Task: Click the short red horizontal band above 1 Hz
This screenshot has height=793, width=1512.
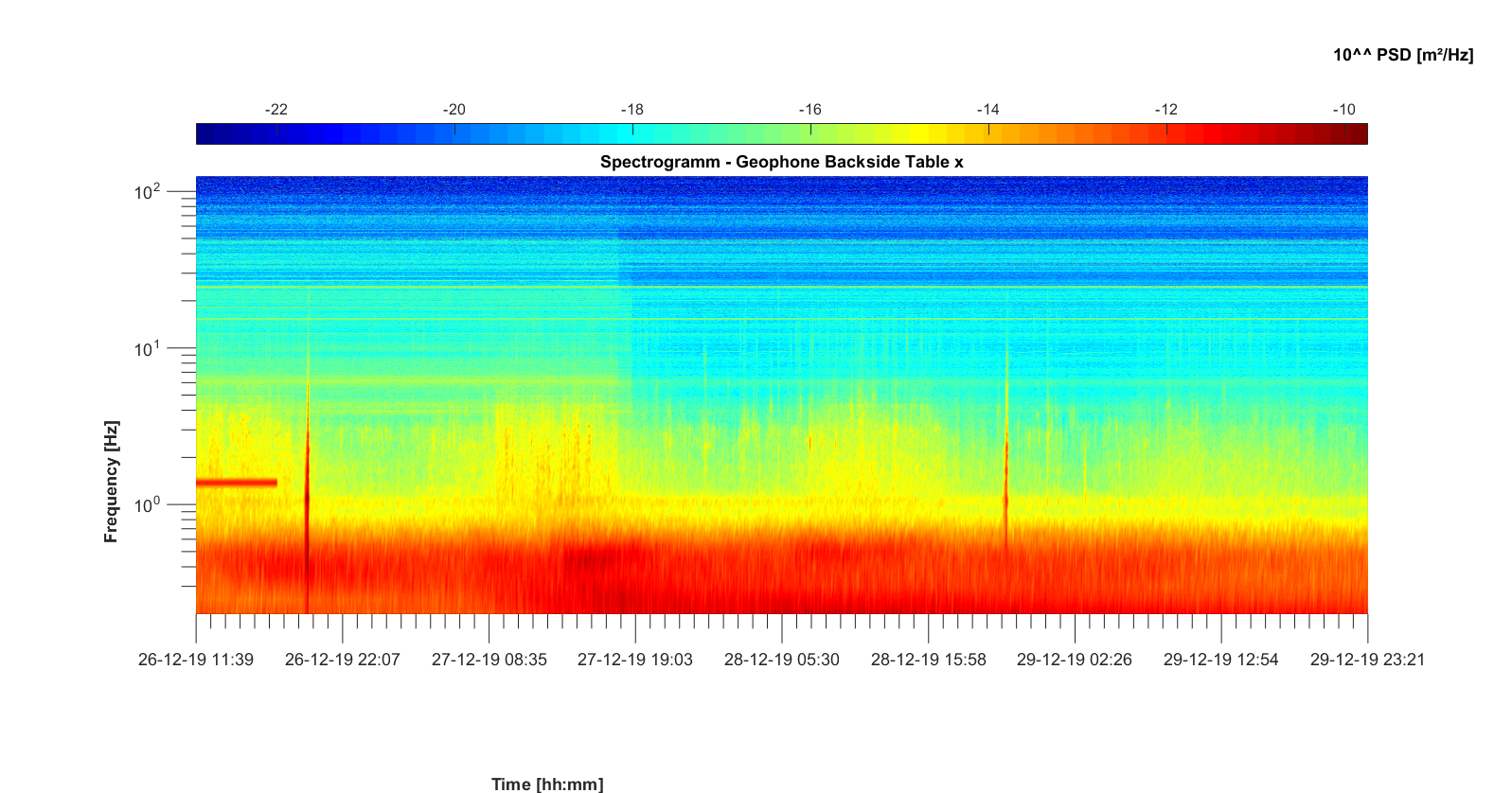Action: click(237, 483)
